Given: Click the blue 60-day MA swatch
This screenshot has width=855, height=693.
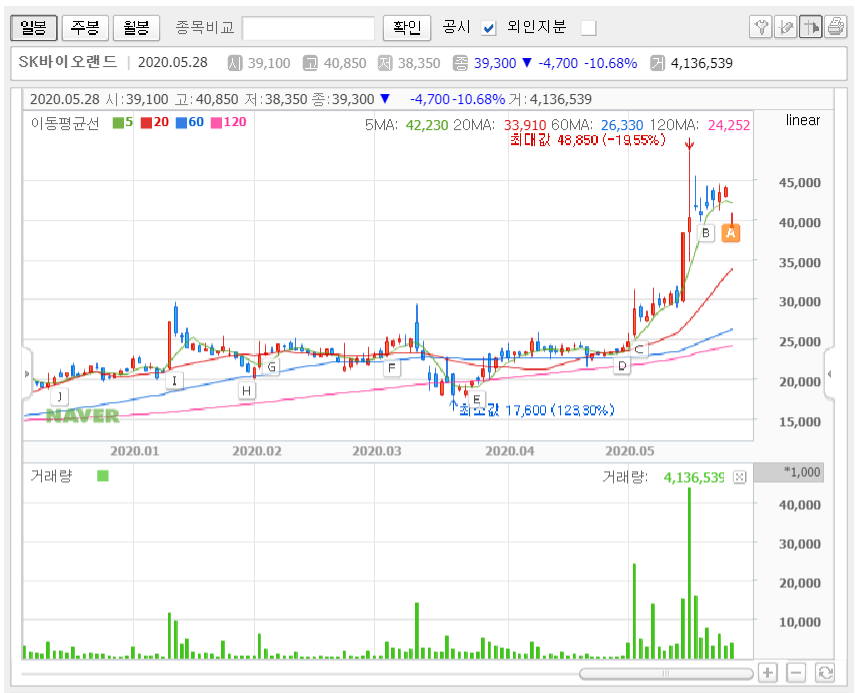Looking at the screenshot, I should coord(182,123).
